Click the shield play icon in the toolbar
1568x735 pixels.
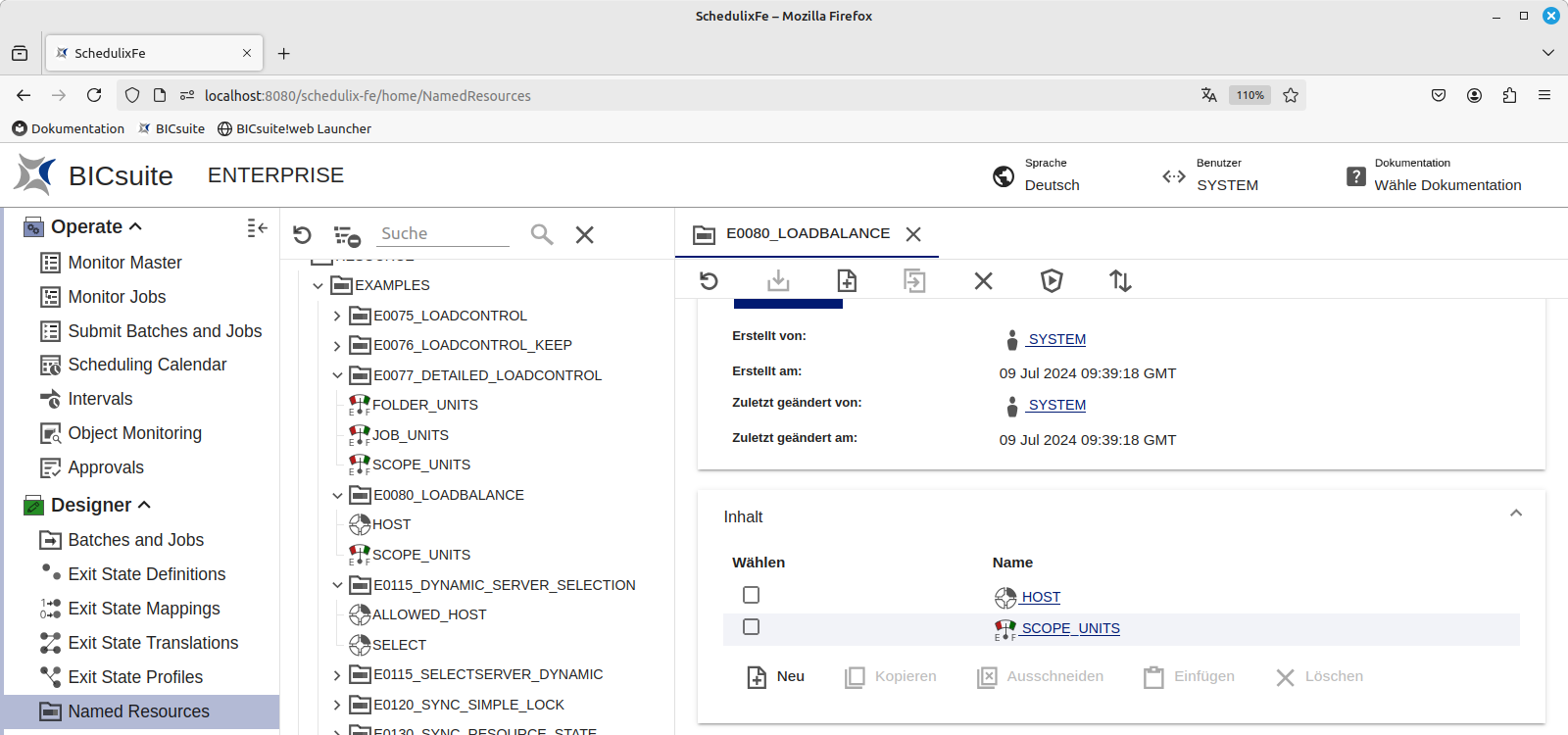tap(1052, 281)
